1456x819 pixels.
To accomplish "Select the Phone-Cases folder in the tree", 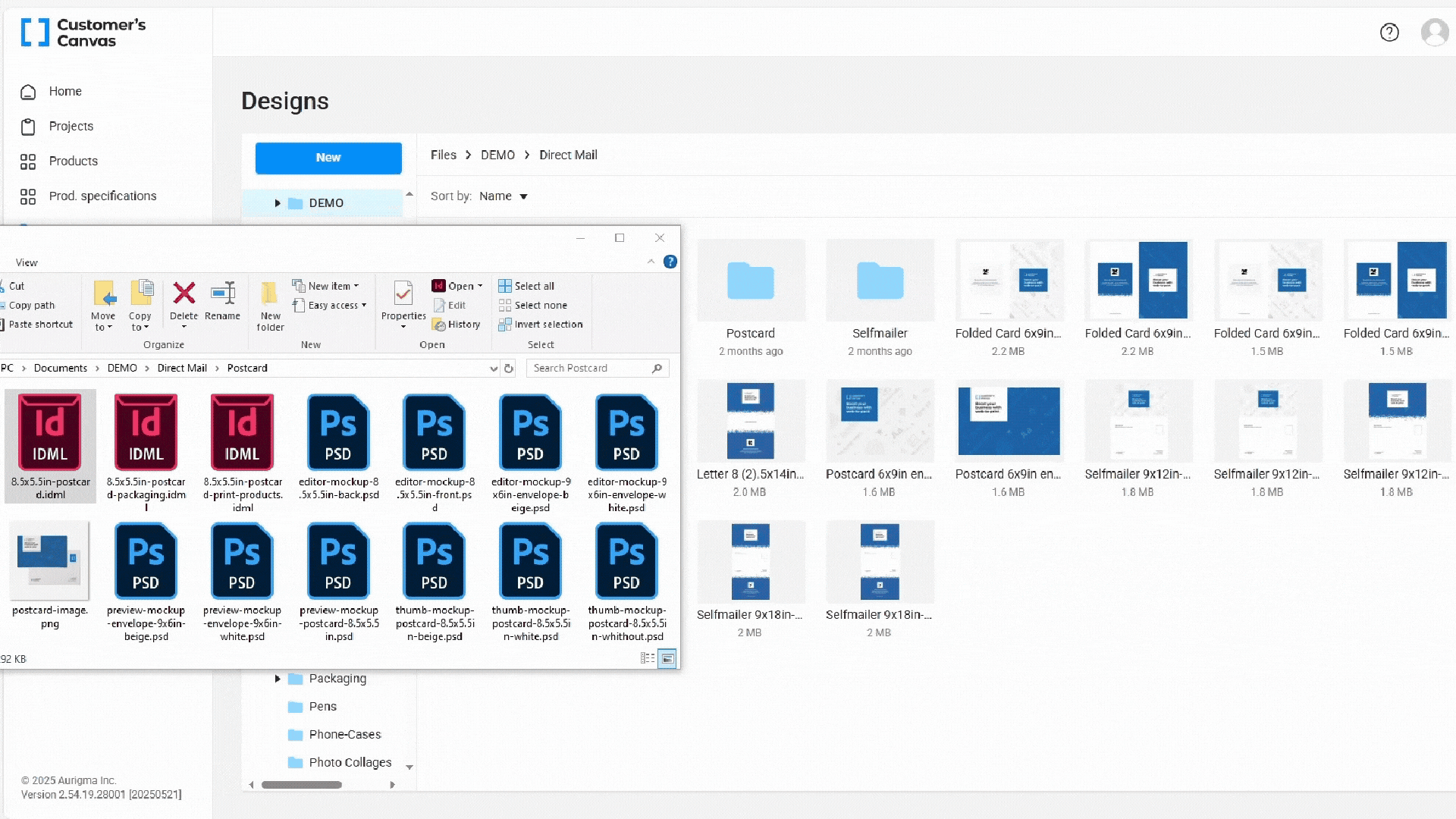I will [x=344, y=735].
